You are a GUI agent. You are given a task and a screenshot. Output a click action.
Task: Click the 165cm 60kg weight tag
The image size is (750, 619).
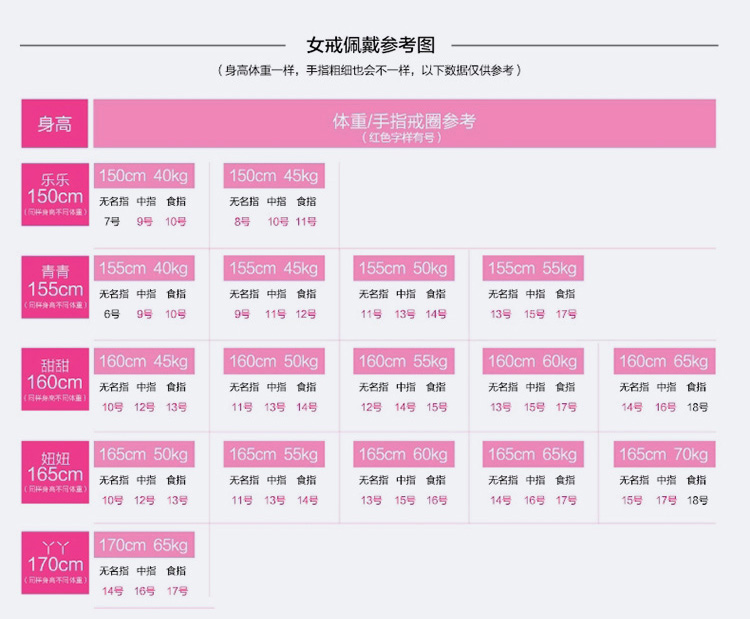click(403, 454)
